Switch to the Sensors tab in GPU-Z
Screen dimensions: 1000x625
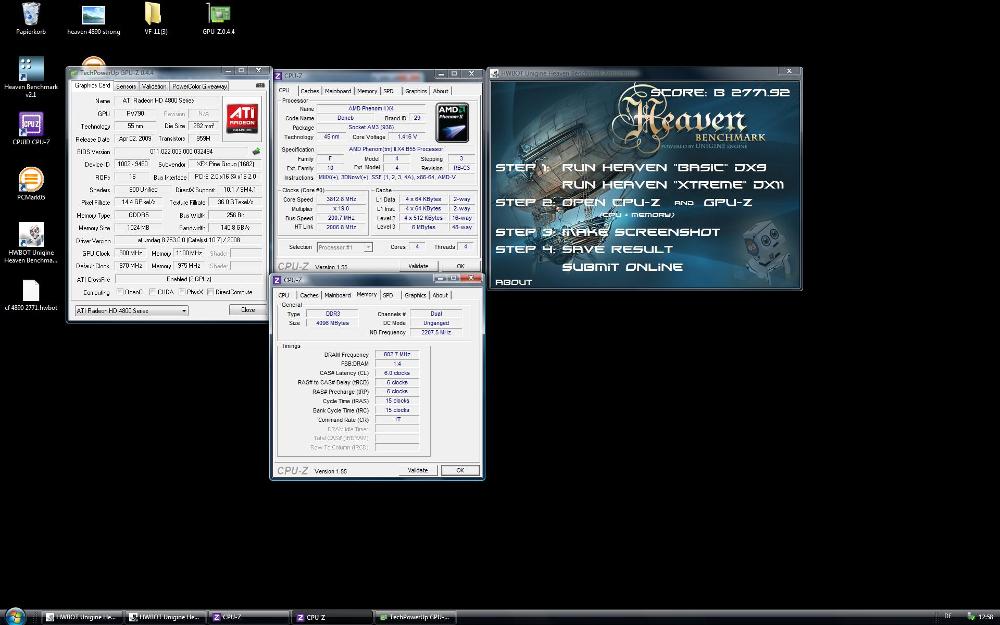(x=126, y=86)
